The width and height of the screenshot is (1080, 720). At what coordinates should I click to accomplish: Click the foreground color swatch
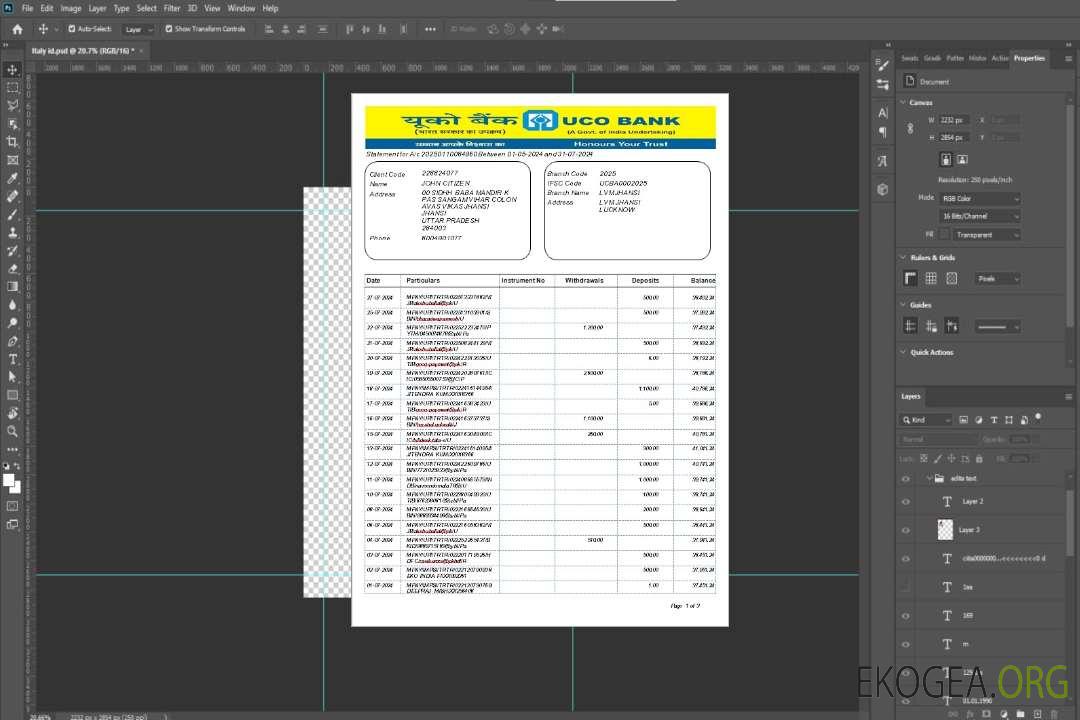[9, 481]
